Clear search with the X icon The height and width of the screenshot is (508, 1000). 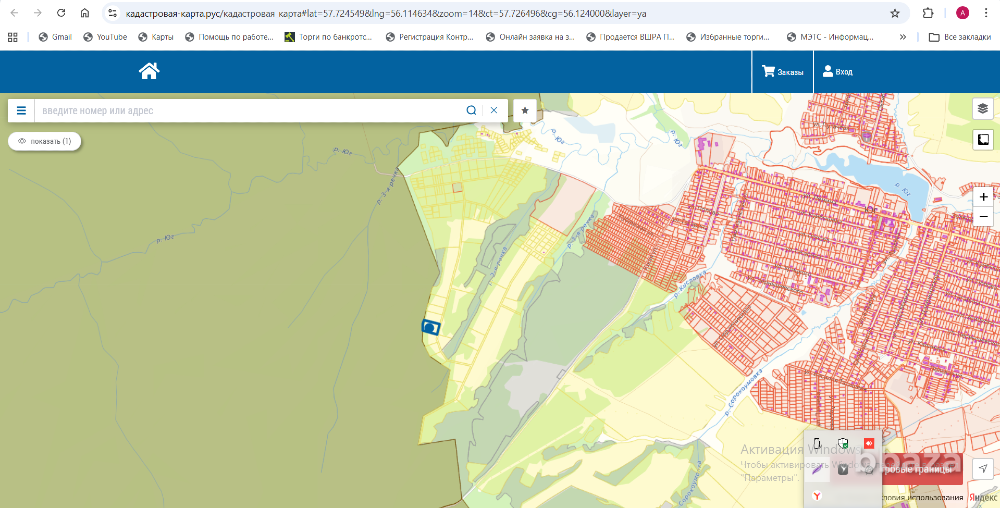click(x=493, y=110)
